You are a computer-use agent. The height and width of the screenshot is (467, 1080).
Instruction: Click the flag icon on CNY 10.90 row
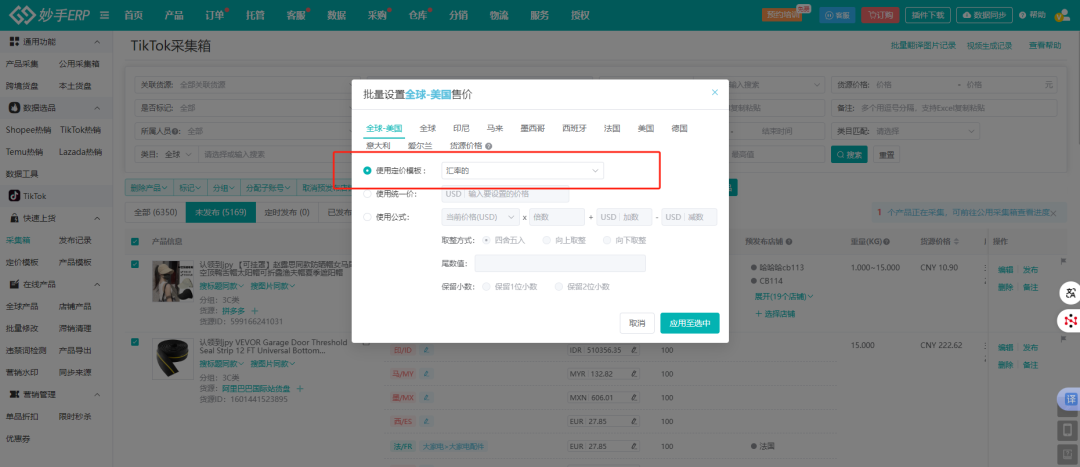1063,262
